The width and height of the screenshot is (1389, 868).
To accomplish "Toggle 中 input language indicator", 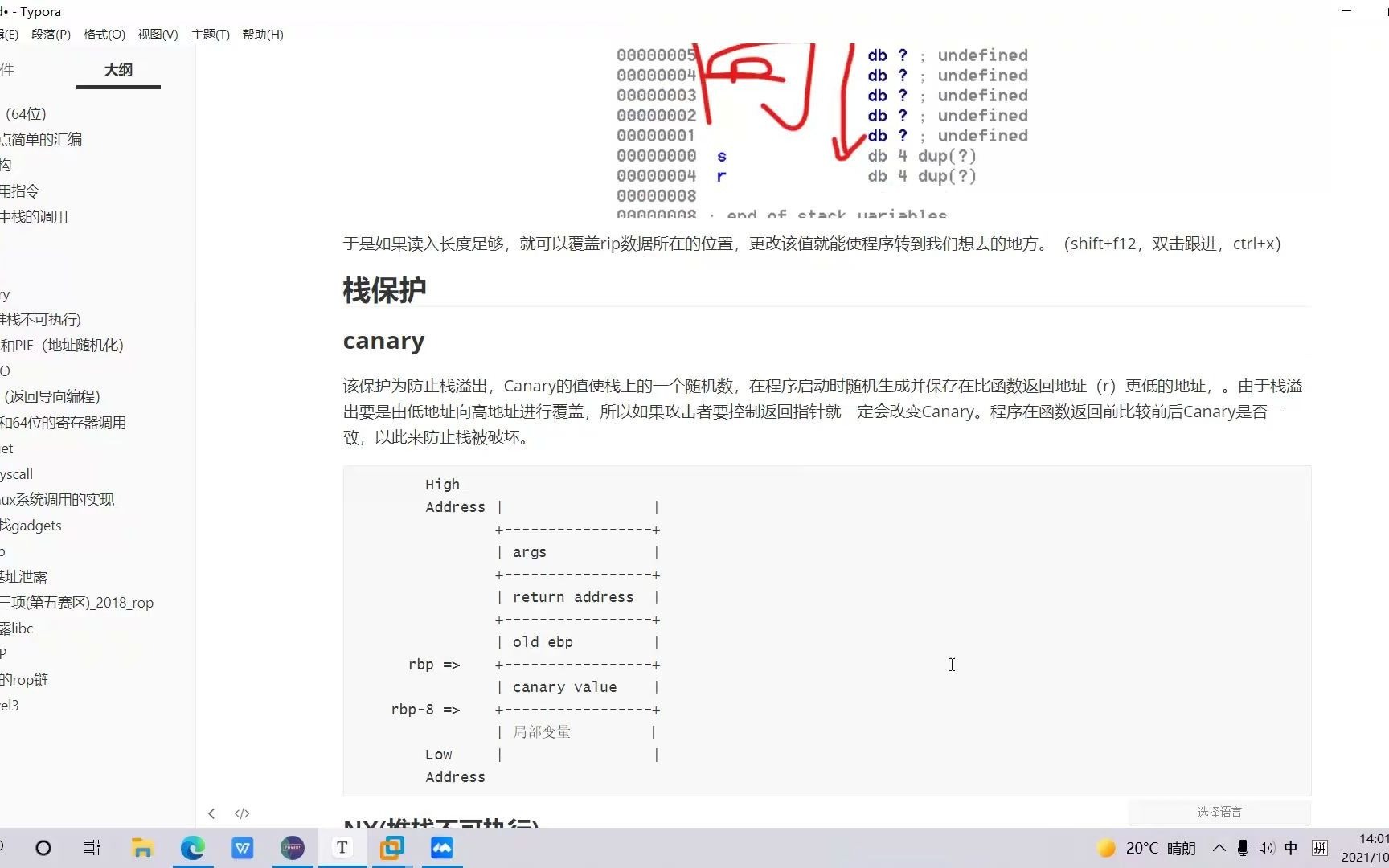I will 1291,848.
